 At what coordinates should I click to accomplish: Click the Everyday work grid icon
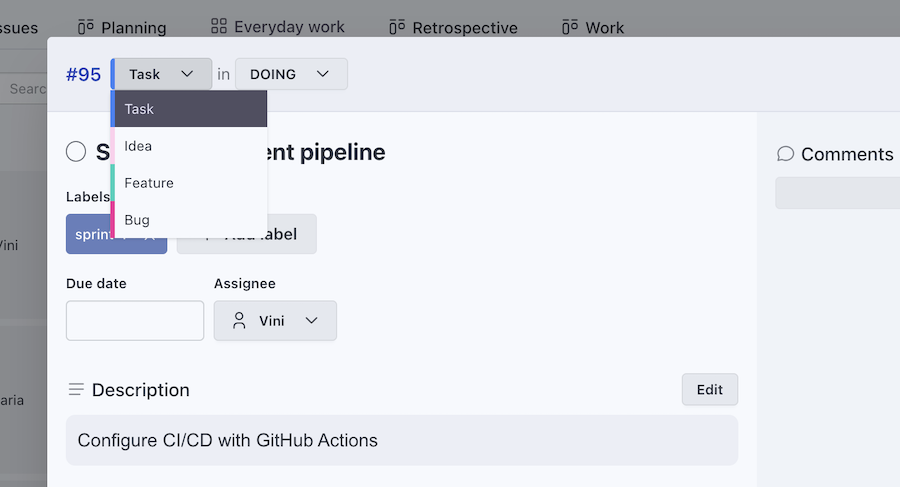point(219,26)
